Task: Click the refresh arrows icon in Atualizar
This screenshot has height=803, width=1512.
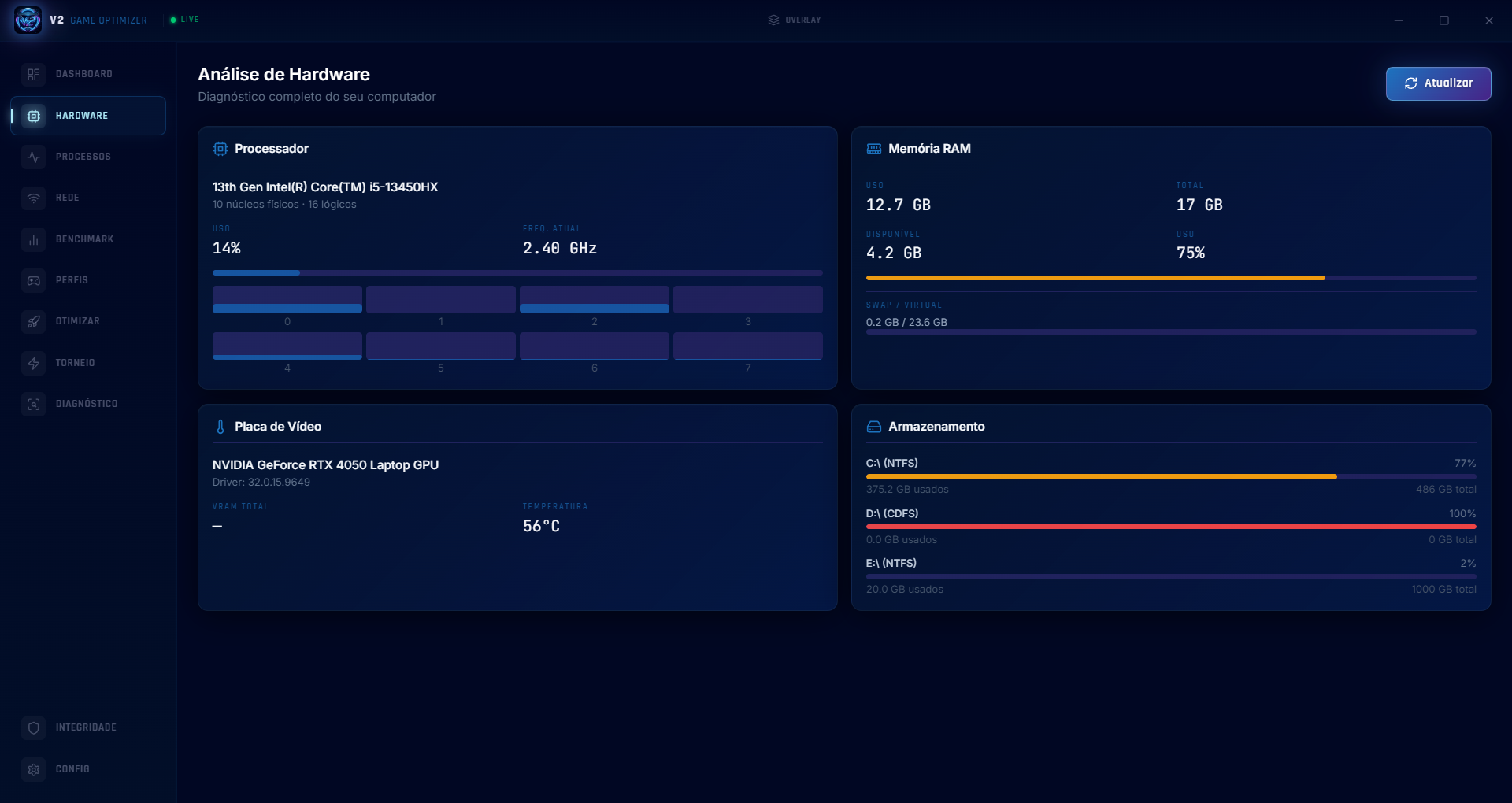Action: click(1410, 83)
